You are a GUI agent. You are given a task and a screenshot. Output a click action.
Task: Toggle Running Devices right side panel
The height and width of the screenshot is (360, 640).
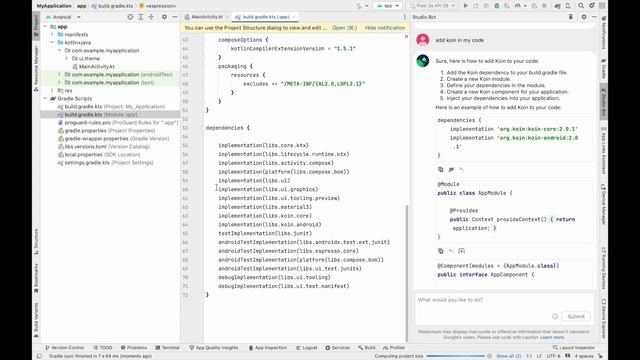(604, 268)
